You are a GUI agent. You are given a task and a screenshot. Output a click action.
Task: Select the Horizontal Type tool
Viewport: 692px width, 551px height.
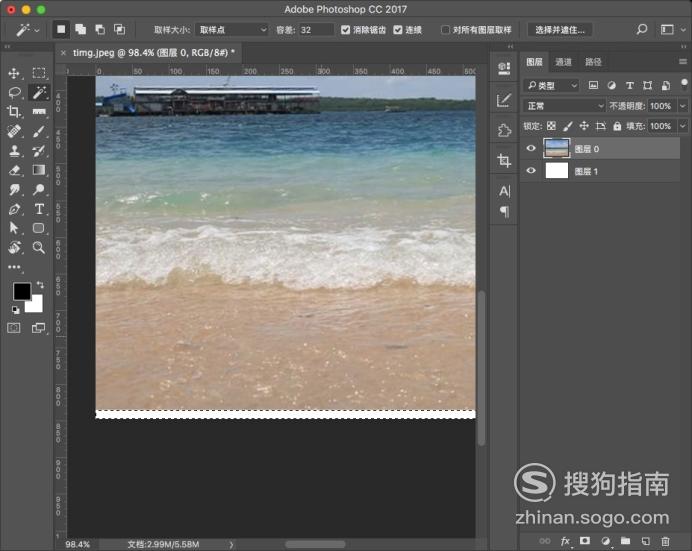pos(39,209)
